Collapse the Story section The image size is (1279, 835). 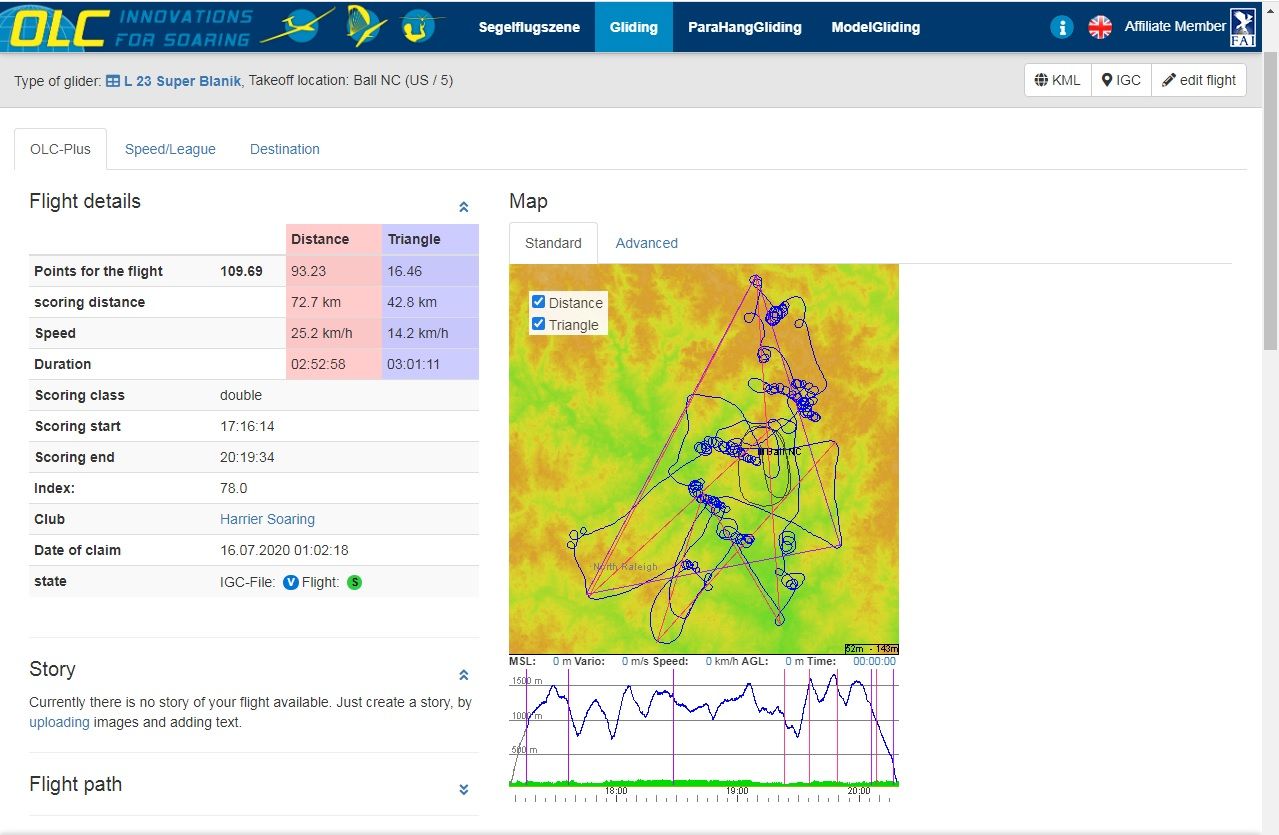[x=463, y=675]
